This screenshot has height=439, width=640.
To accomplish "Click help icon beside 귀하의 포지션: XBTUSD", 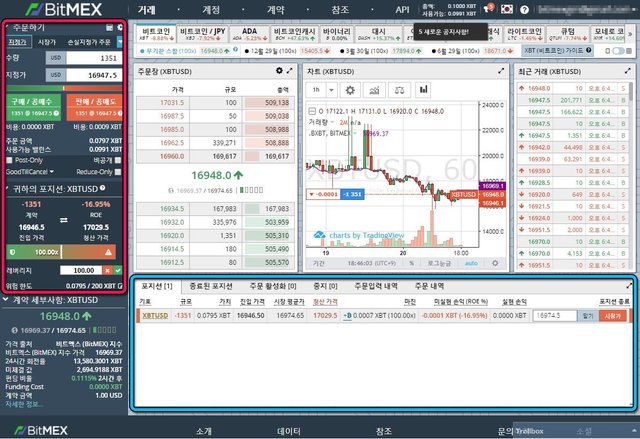I will (103, 188).
